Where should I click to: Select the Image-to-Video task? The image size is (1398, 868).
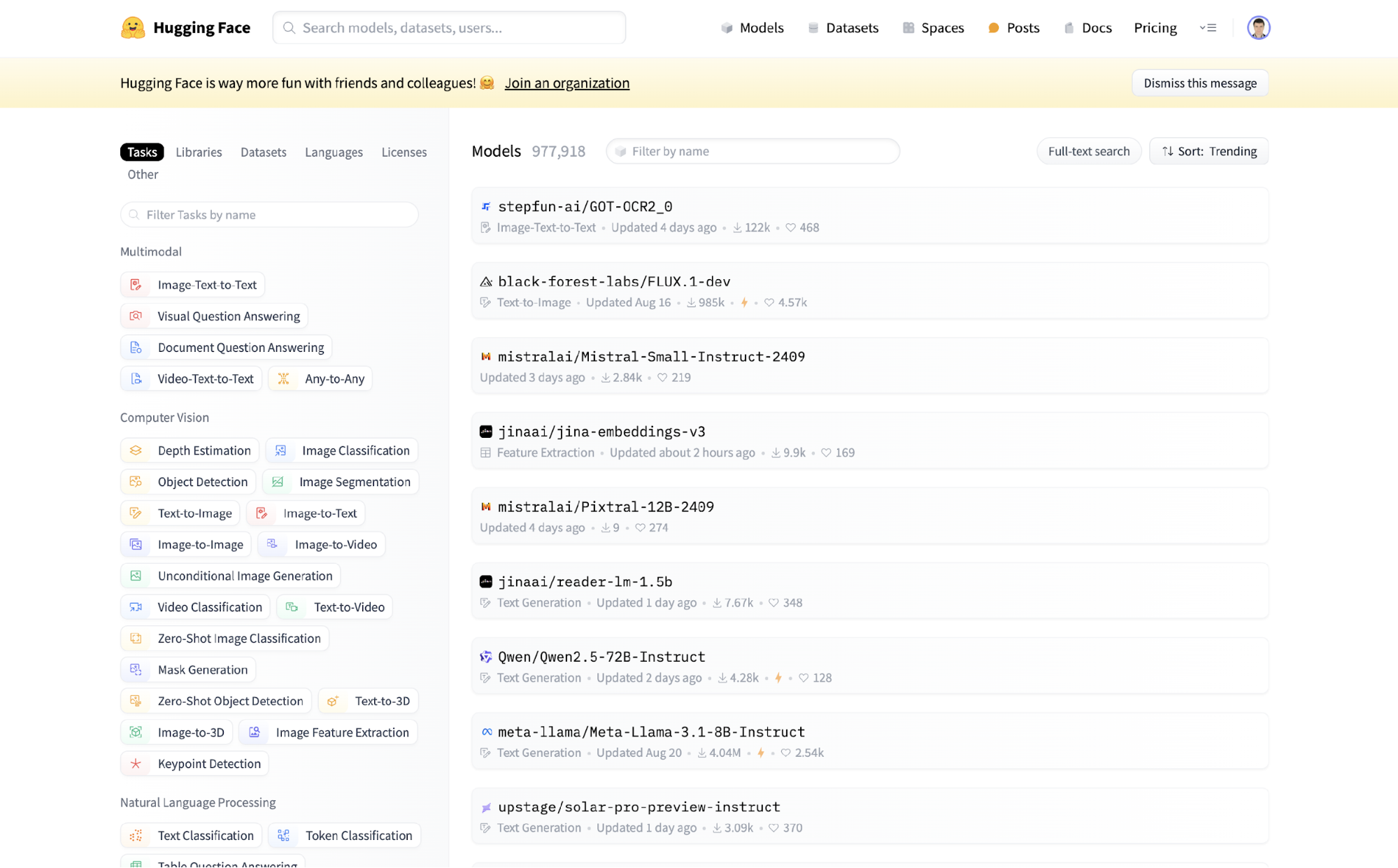coord(321,544)
